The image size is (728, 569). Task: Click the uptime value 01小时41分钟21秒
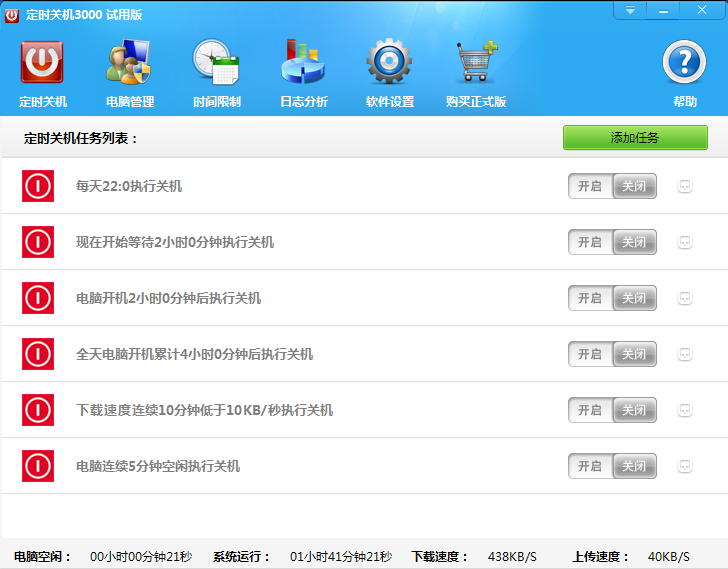341,556
